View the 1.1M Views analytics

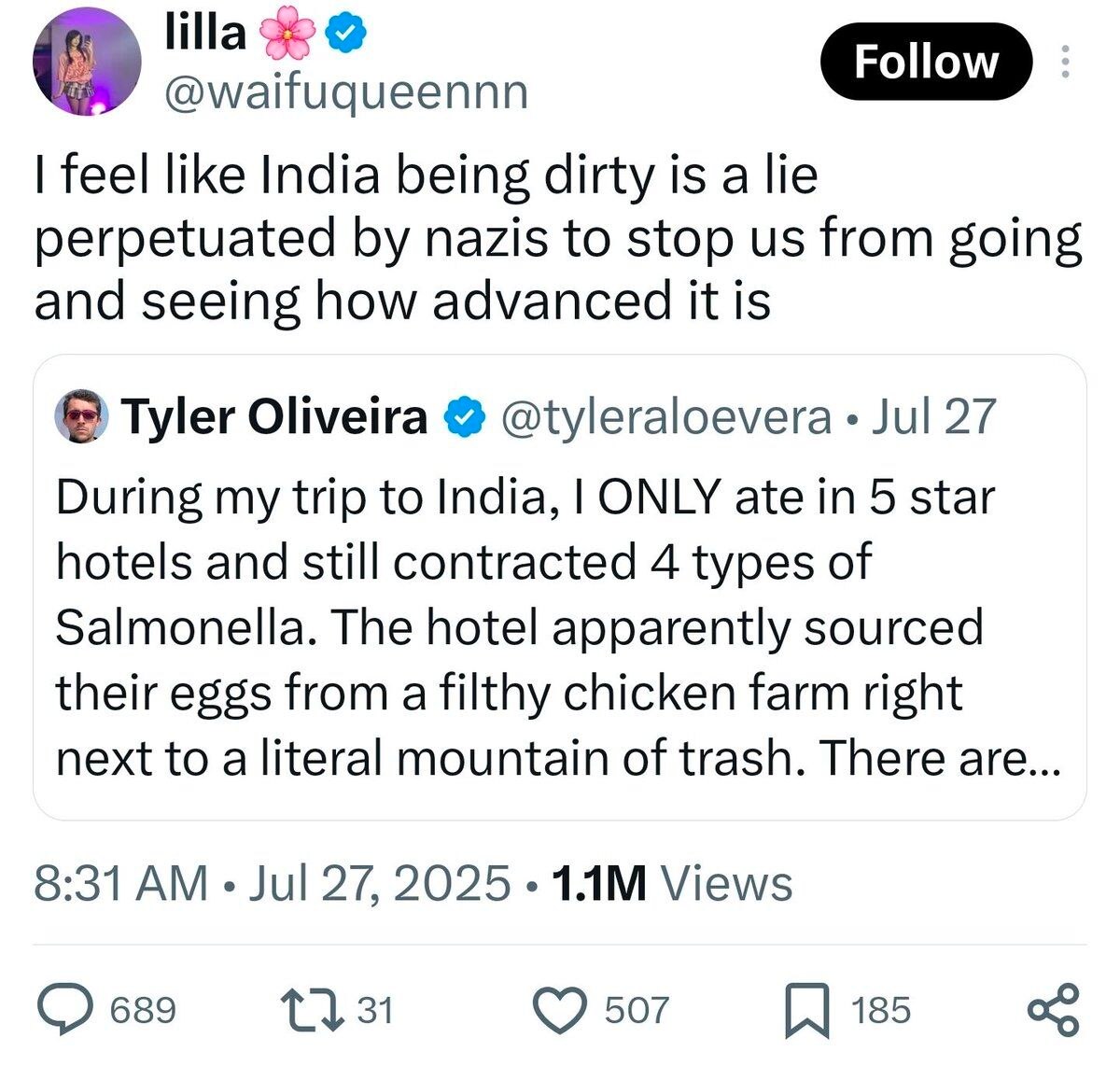coord(672,883)
